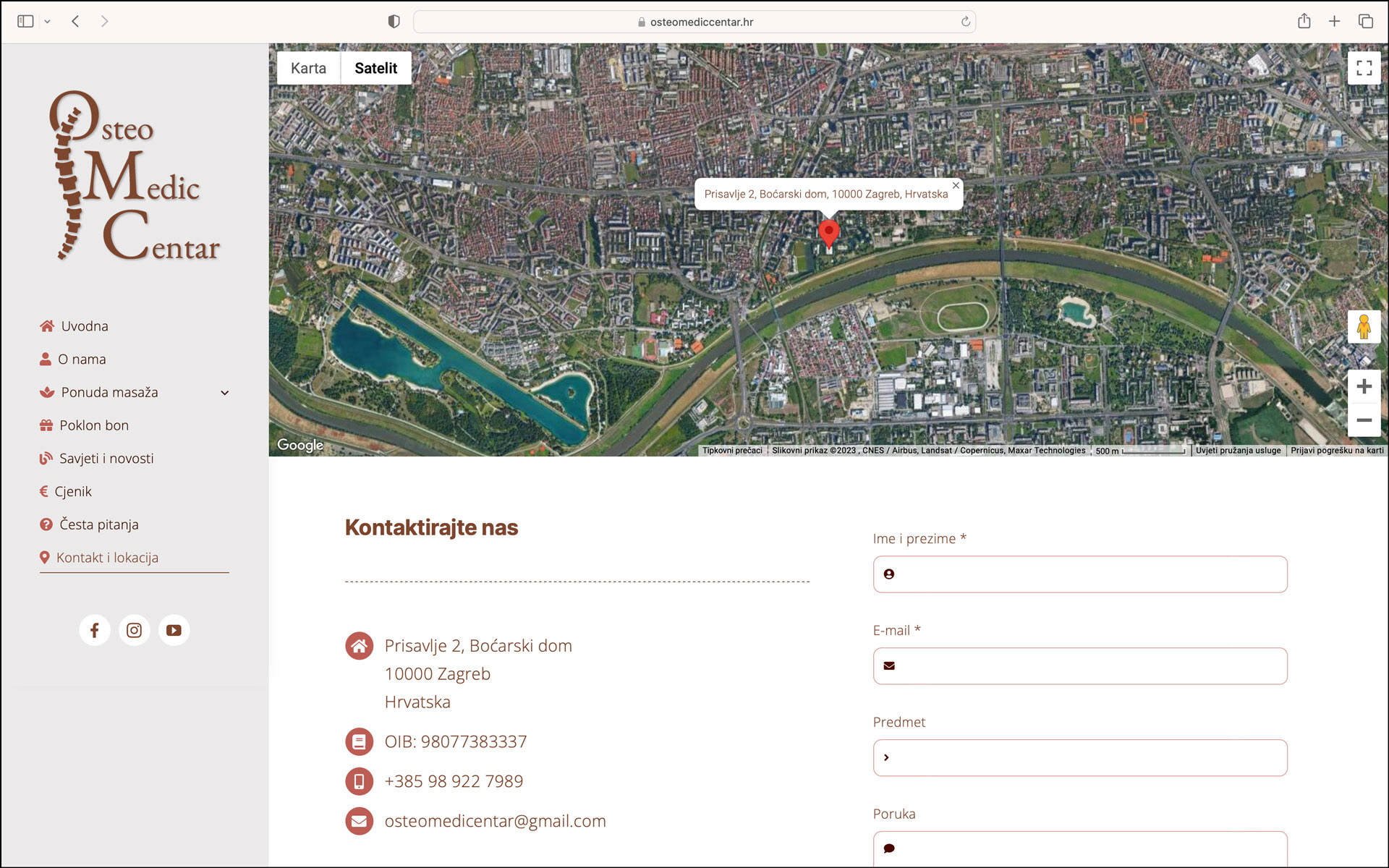Viewport: 1389px width, 868px height.
Task: Focus the Ime i prezime field
Action: pyautogui.click(x=1079, y=574)
